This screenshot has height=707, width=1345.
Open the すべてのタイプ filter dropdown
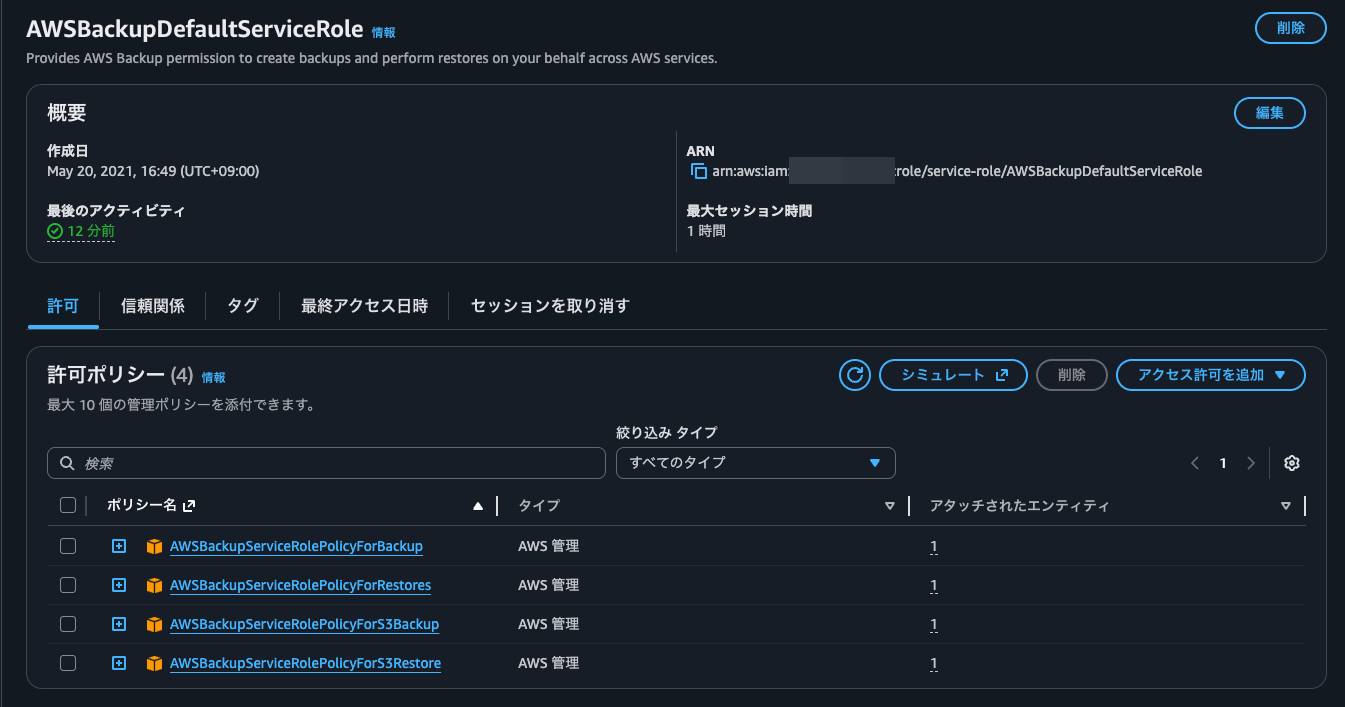755,462
